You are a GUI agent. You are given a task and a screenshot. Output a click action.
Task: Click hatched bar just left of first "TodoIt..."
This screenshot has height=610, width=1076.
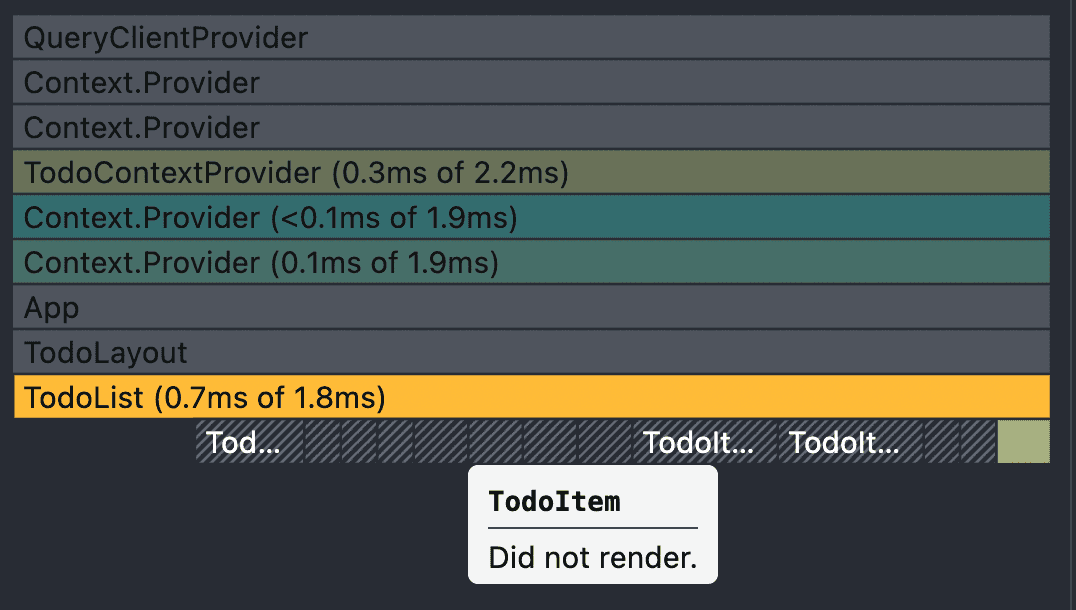(x=605, y=441)
